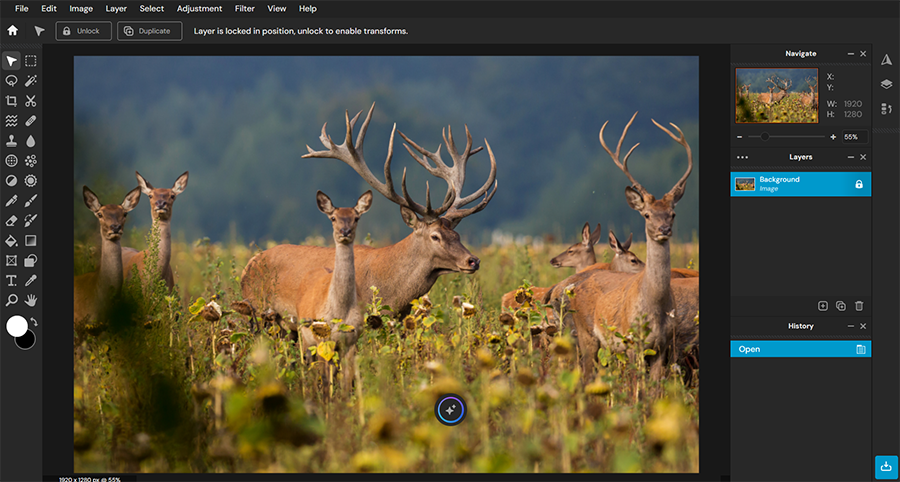Viewport: 900px width, 482px height.
Task: Pick the black background color swatch
Action: pos(28,342)
